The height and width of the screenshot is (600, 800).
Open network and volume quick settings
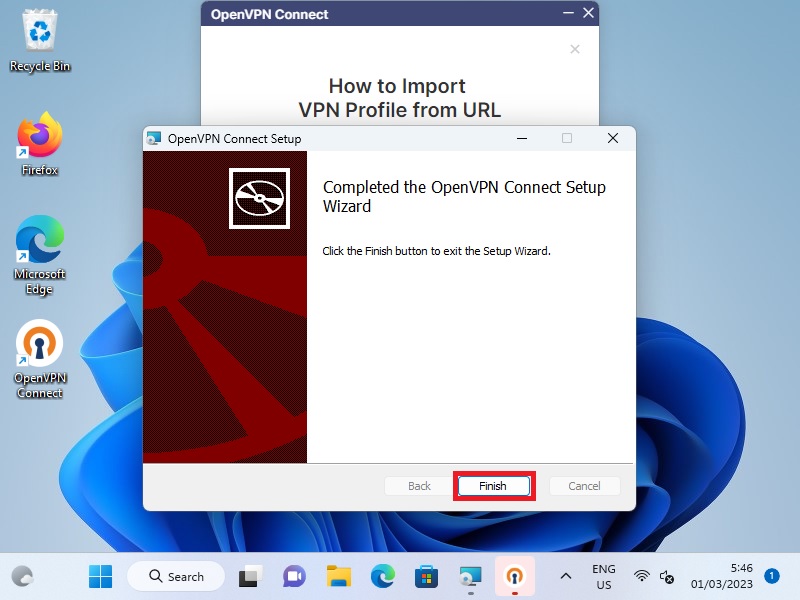655,577
